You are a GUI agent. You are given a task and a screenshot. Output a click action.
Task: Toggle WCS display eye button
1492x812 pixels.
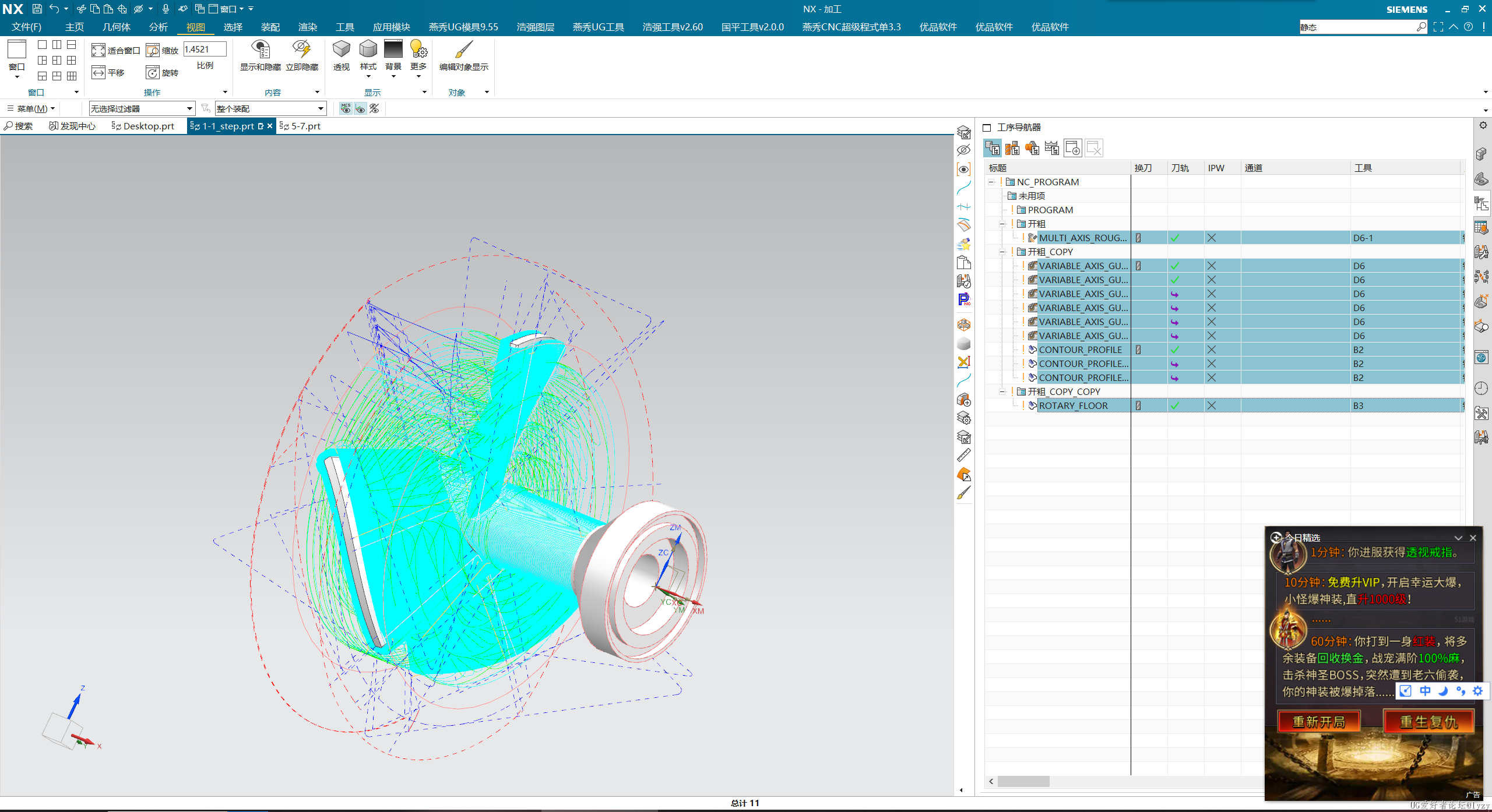click(360, 108)
